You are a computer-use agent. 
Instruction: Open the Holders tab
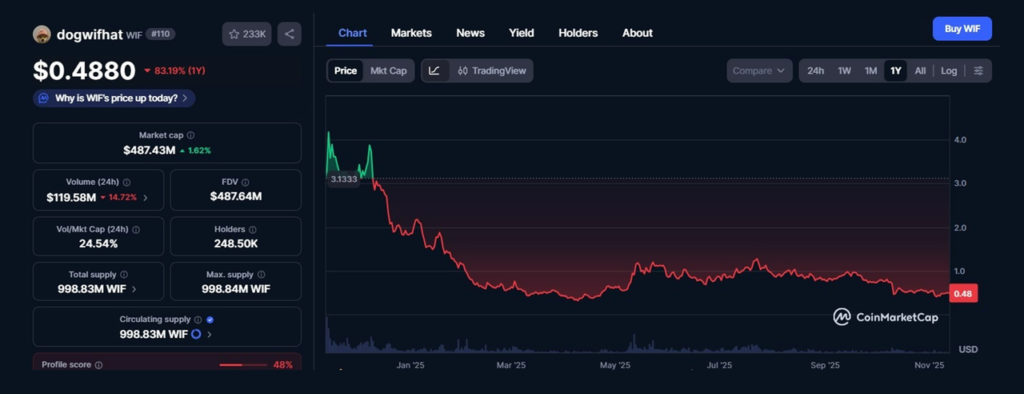[x=578, y=33]
